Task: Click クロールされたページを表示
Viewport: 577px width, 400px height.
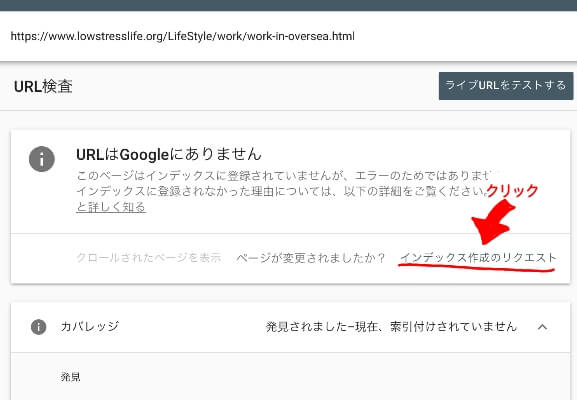Action: click(149, 258)
